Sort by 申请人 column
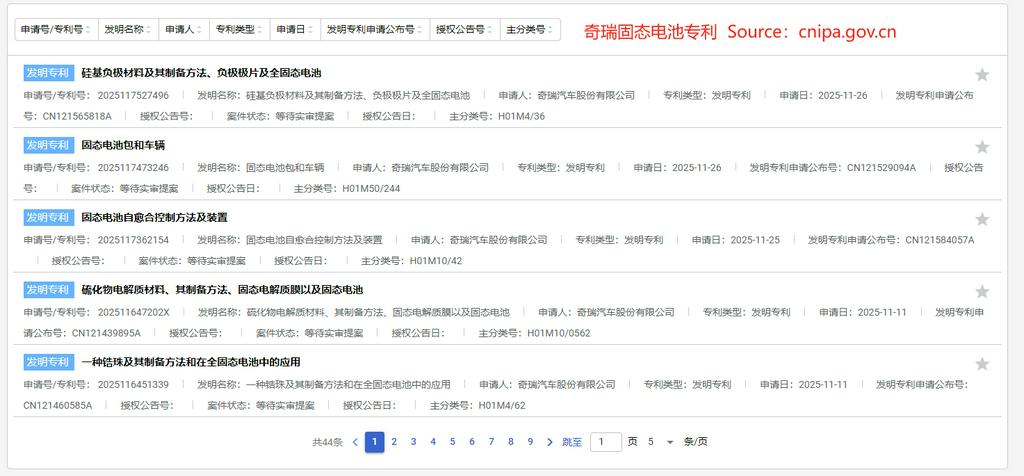The height and width of the screenshot is (476, 1024). [x=184, y=29]
